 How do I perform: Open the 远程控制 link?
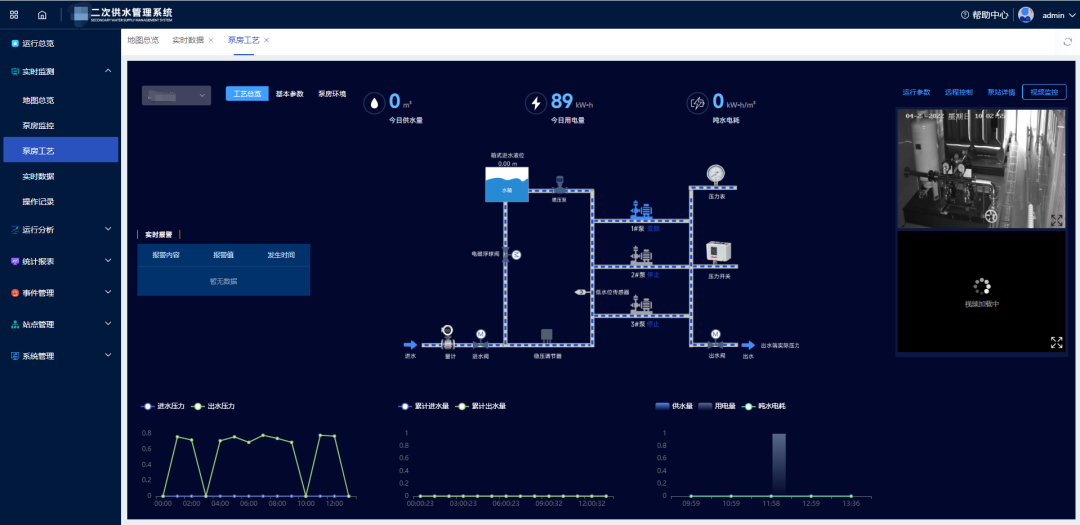(958, 92)
